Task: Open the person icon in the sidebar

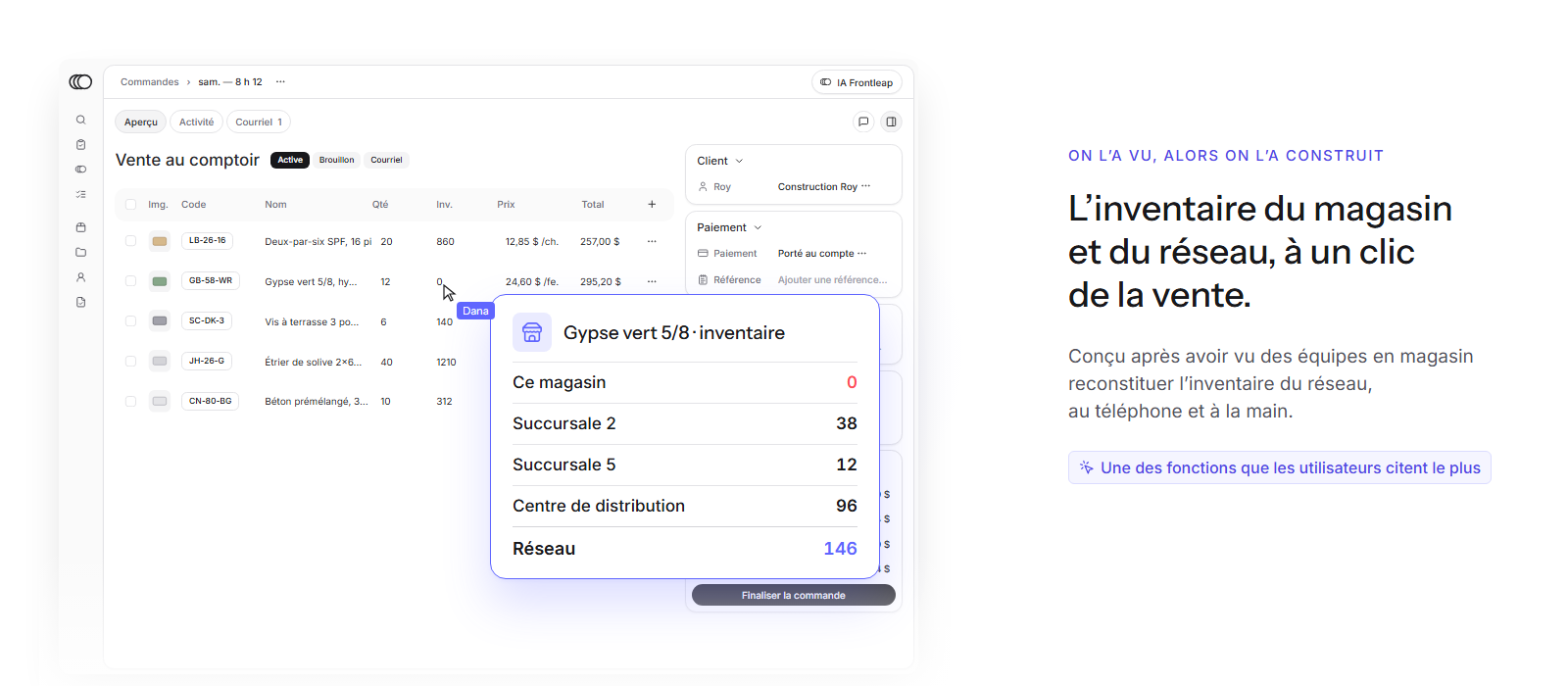Action: click(x=81, y=277)
